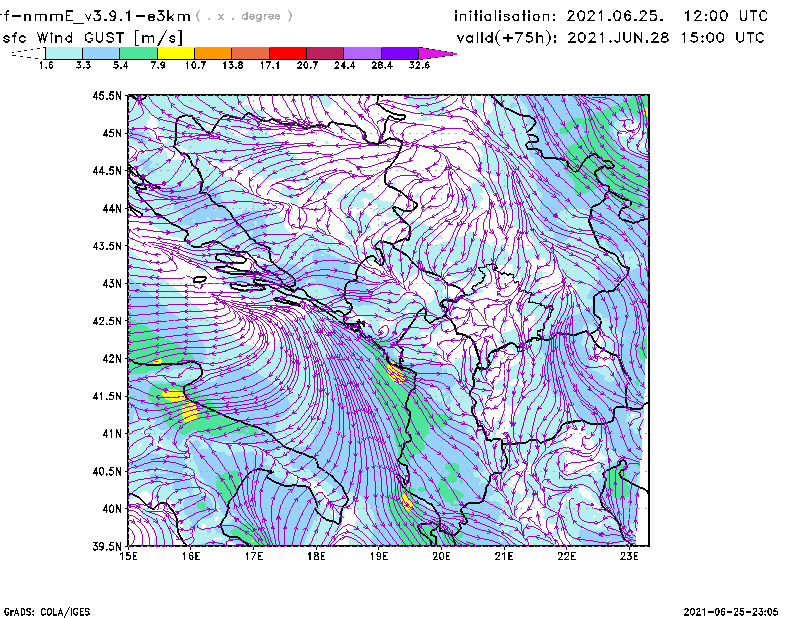Select the light purple legend swatch
800x618 pixels.
coord(363,53)
